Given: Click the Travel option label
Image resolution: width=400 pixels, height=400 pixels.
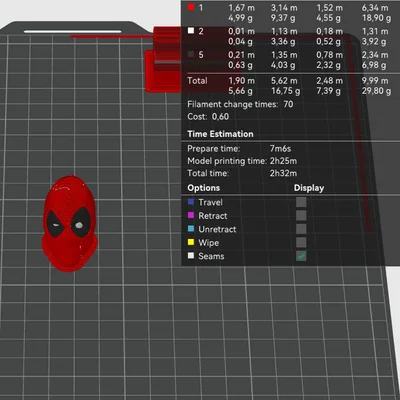Looking at the screenshot, I should point(210,202).
